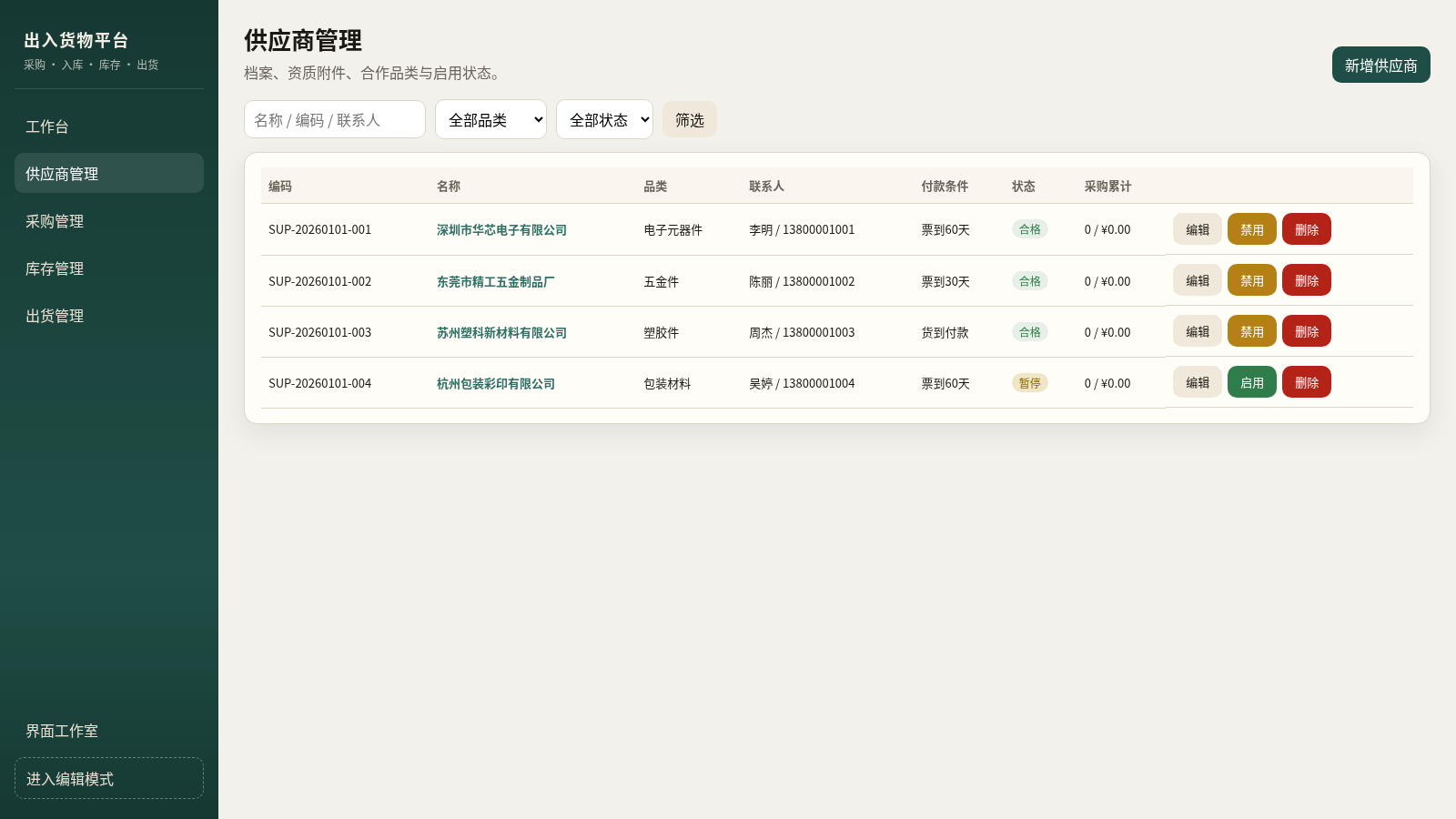The width and height of the screenshot is (1456, 819).
Task: Disable 苏州塑科新材料有限公司 via 禁用
Action: tap(1251, 331)
